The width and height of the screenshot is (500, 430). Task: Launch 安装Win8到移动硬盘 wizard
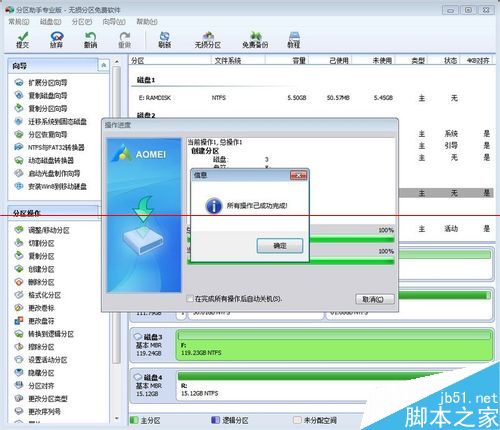pos(51,186)
